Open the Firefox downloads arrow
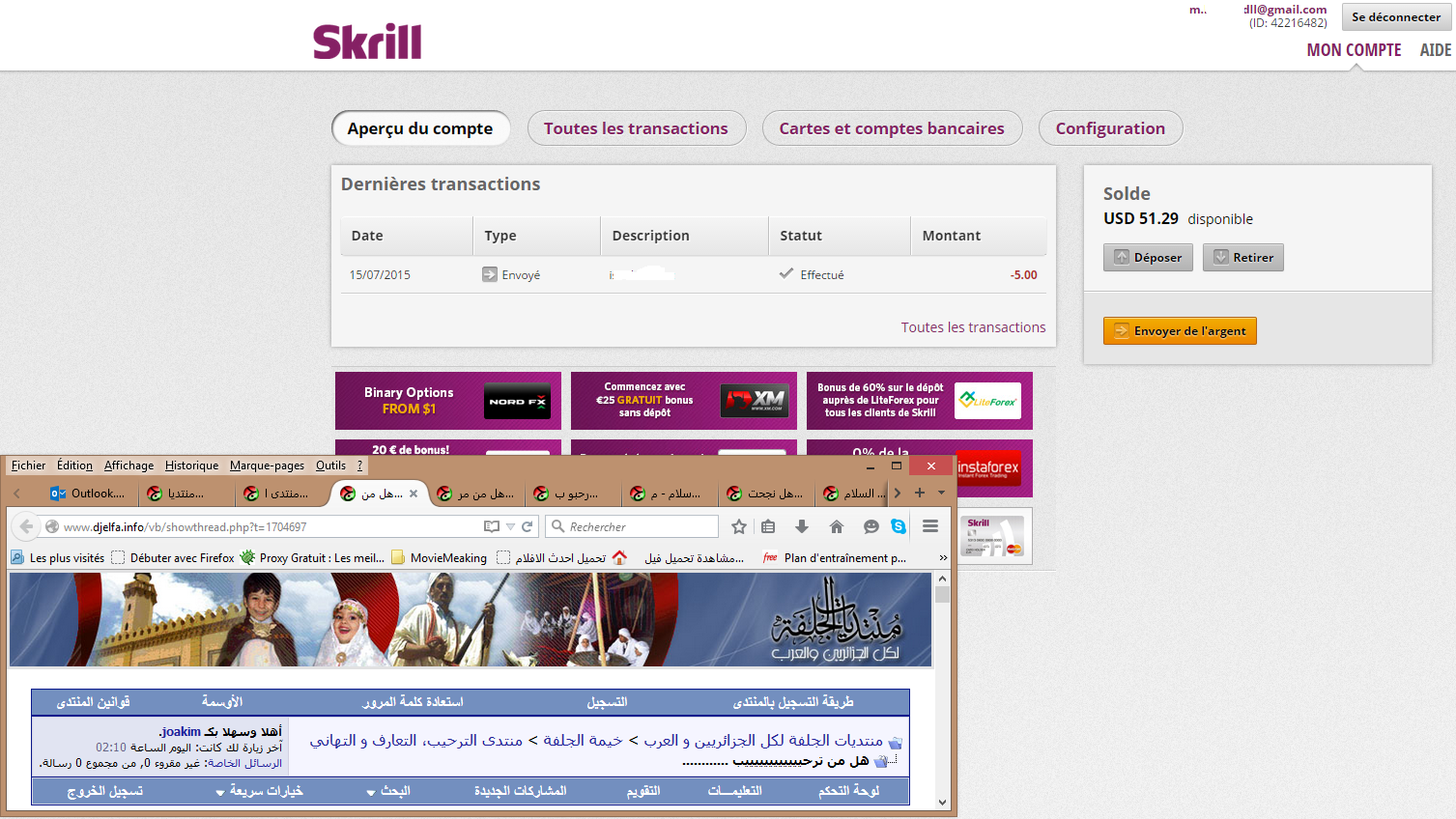 click(802, 526)
